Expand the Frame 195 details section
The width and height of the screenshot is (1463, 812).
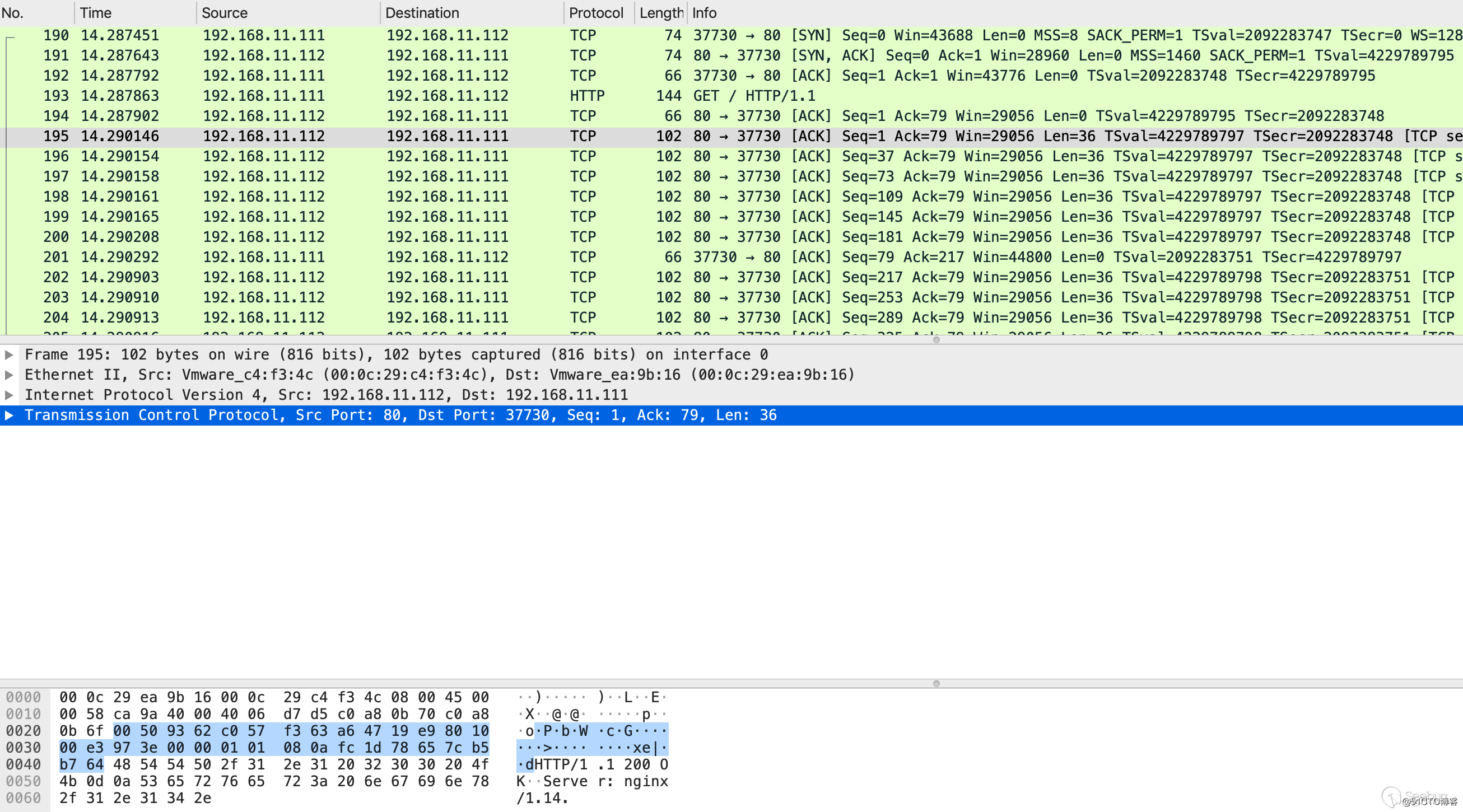pos(10,354)
